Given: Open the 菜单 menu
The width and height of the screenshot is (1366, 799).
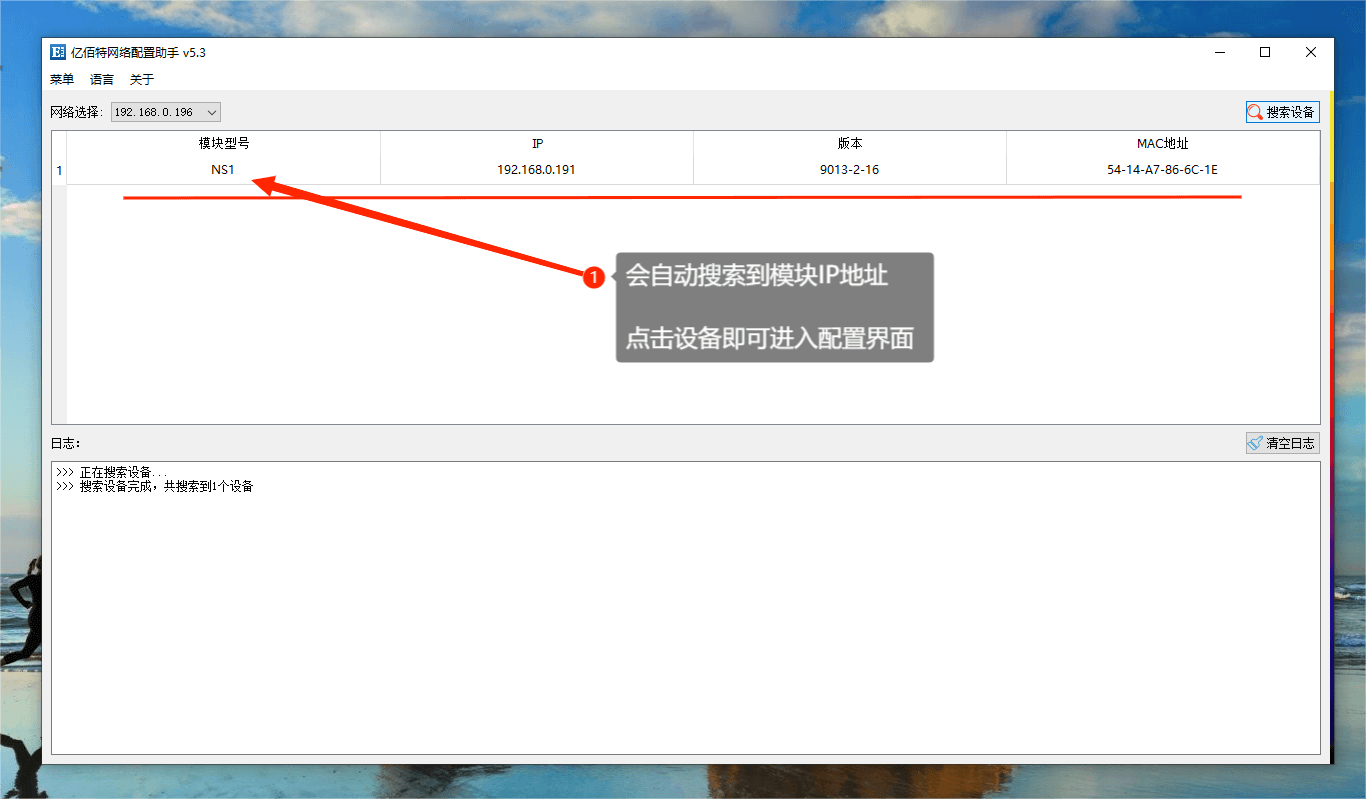Looking at the screenshot, I should coord(62,79).
